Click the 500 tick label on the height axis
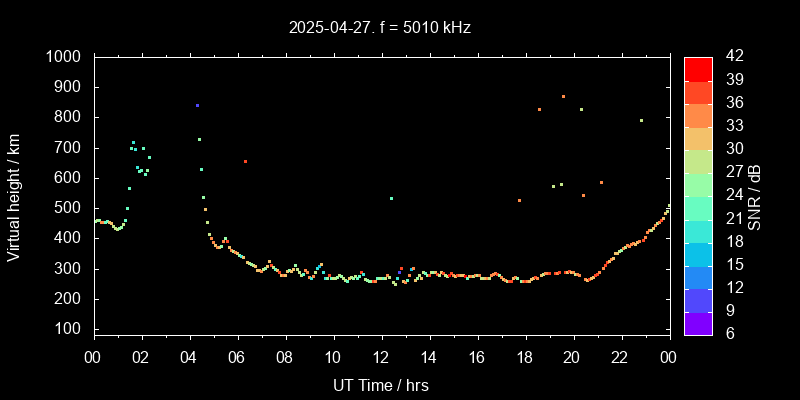This screenshot has height=400, width=800. tap(70, 208)
